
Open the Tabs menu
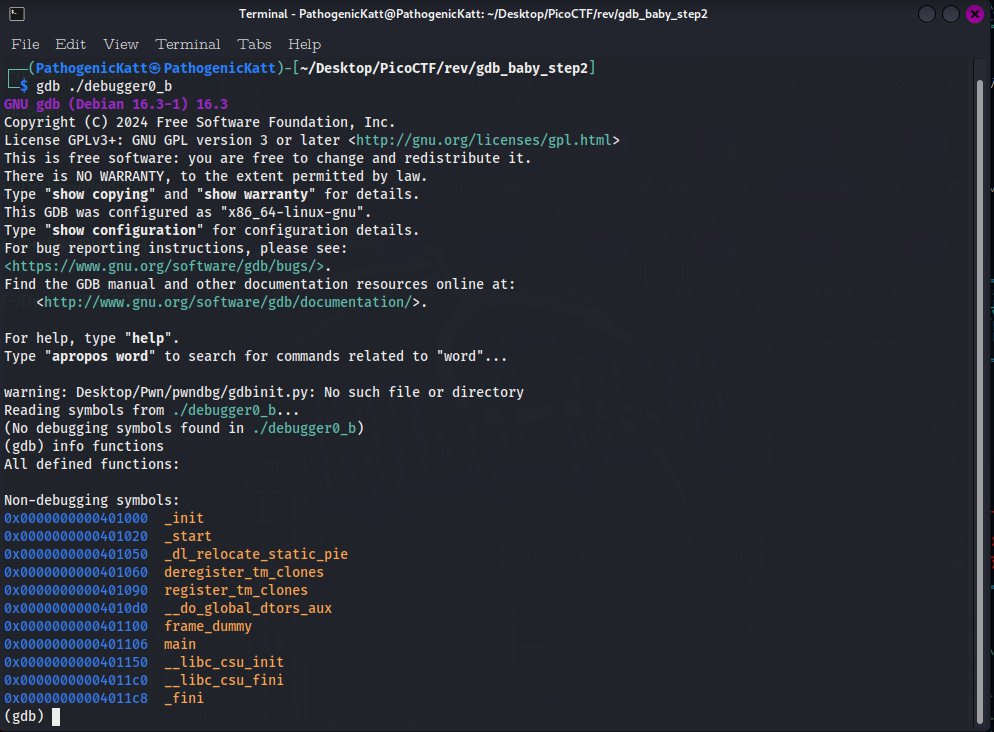tap(254, 44)
